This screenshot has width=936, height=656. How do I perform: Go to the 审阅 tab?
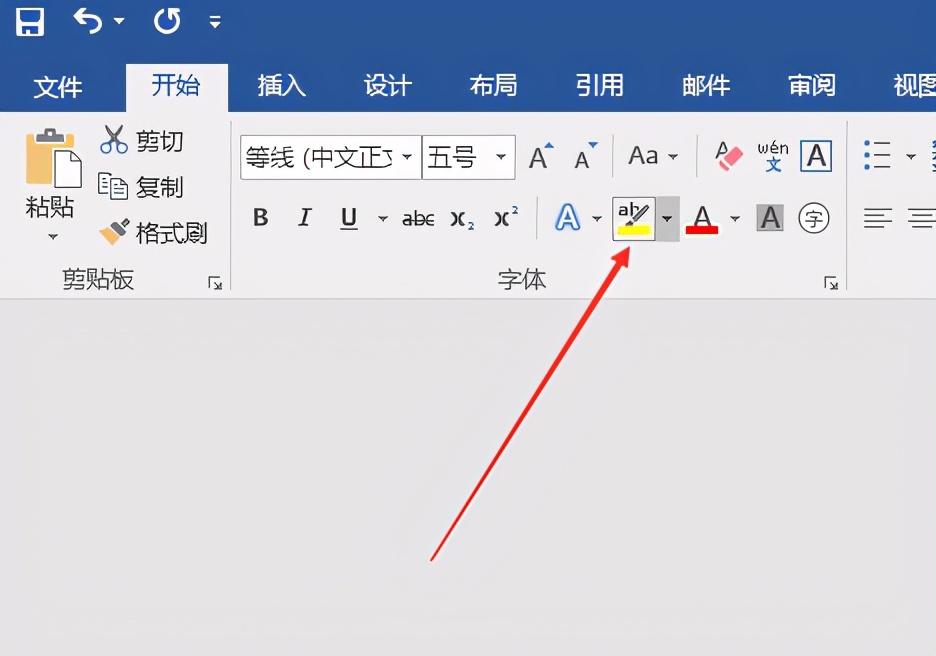812,86
